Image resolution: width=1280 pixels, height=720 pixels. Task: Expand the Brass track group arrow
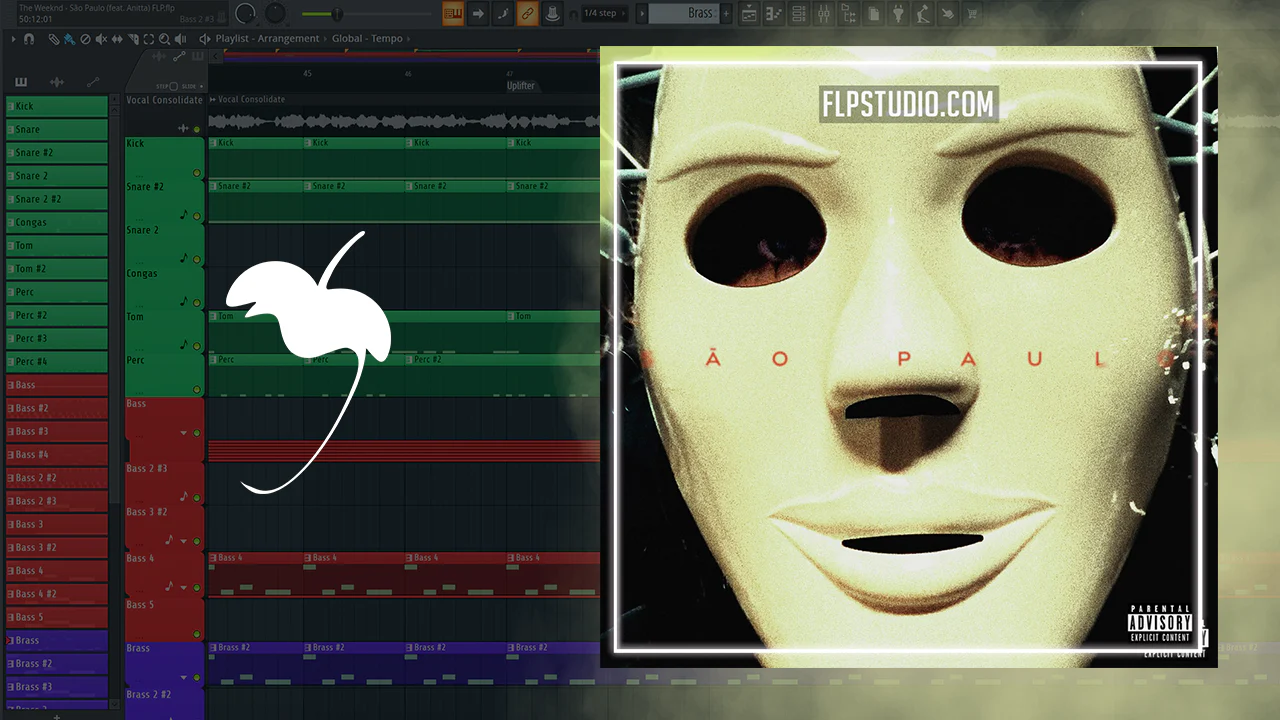click(x=184, y=677)
